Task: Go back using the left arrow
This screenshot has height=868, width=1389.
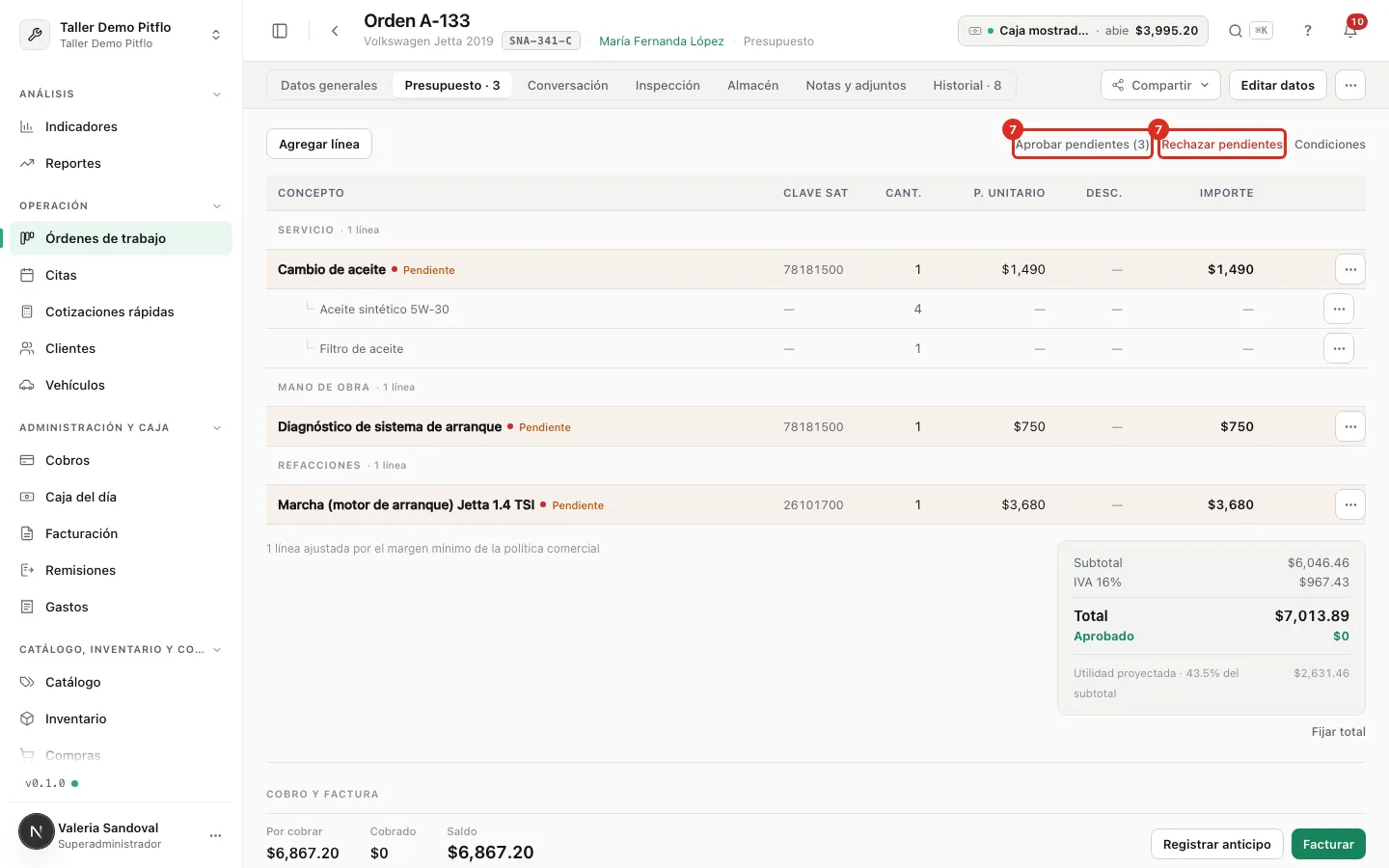Action: [x=335, y=31]
